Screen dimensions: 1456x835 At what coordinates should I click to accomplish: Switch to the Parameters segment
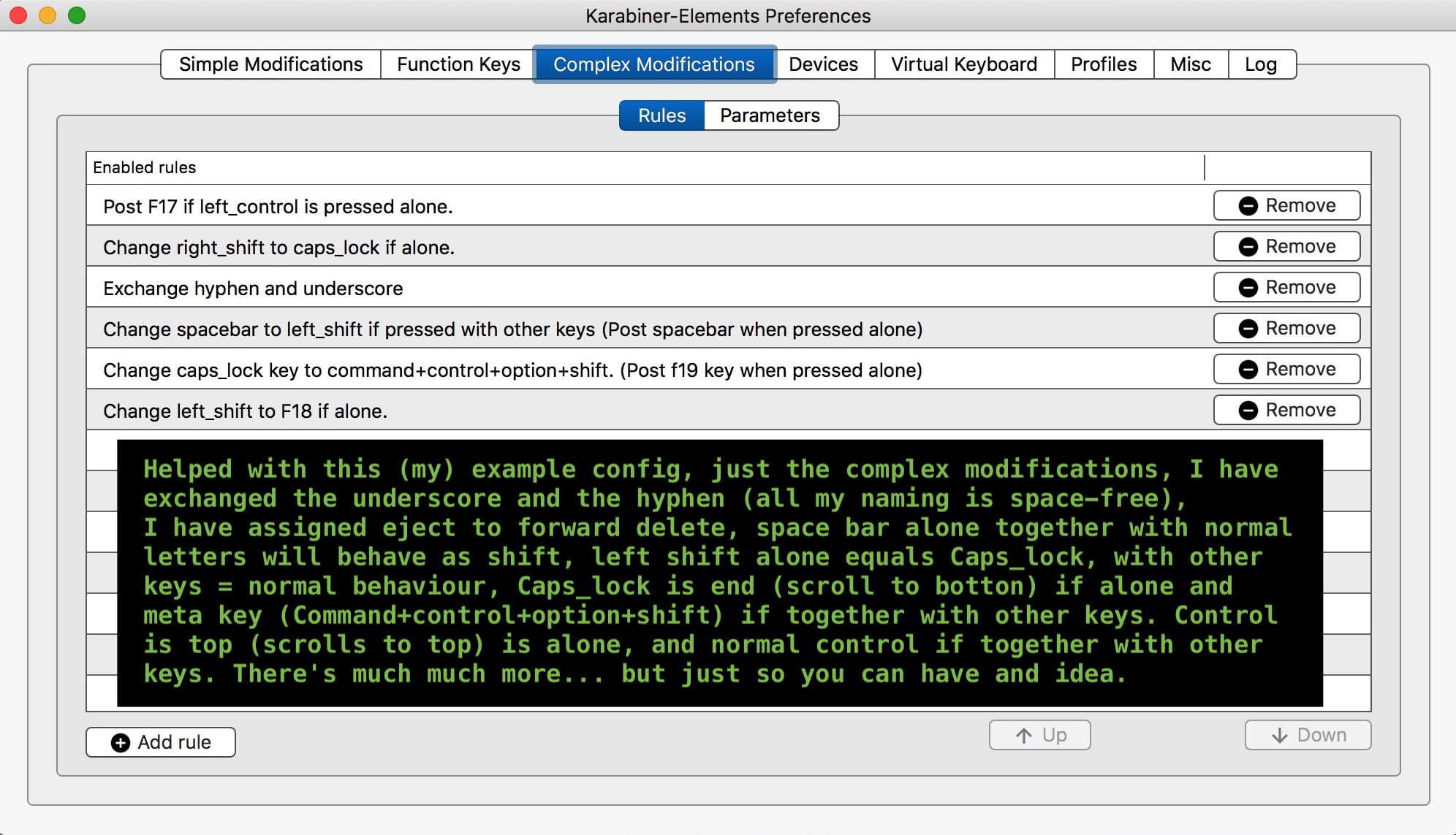(770, 115)
